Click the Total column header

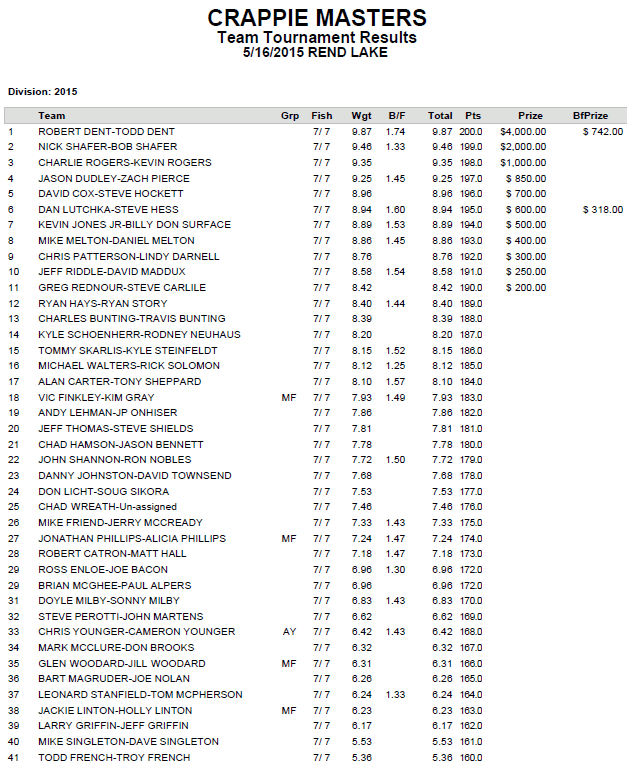tap(440, 116)
